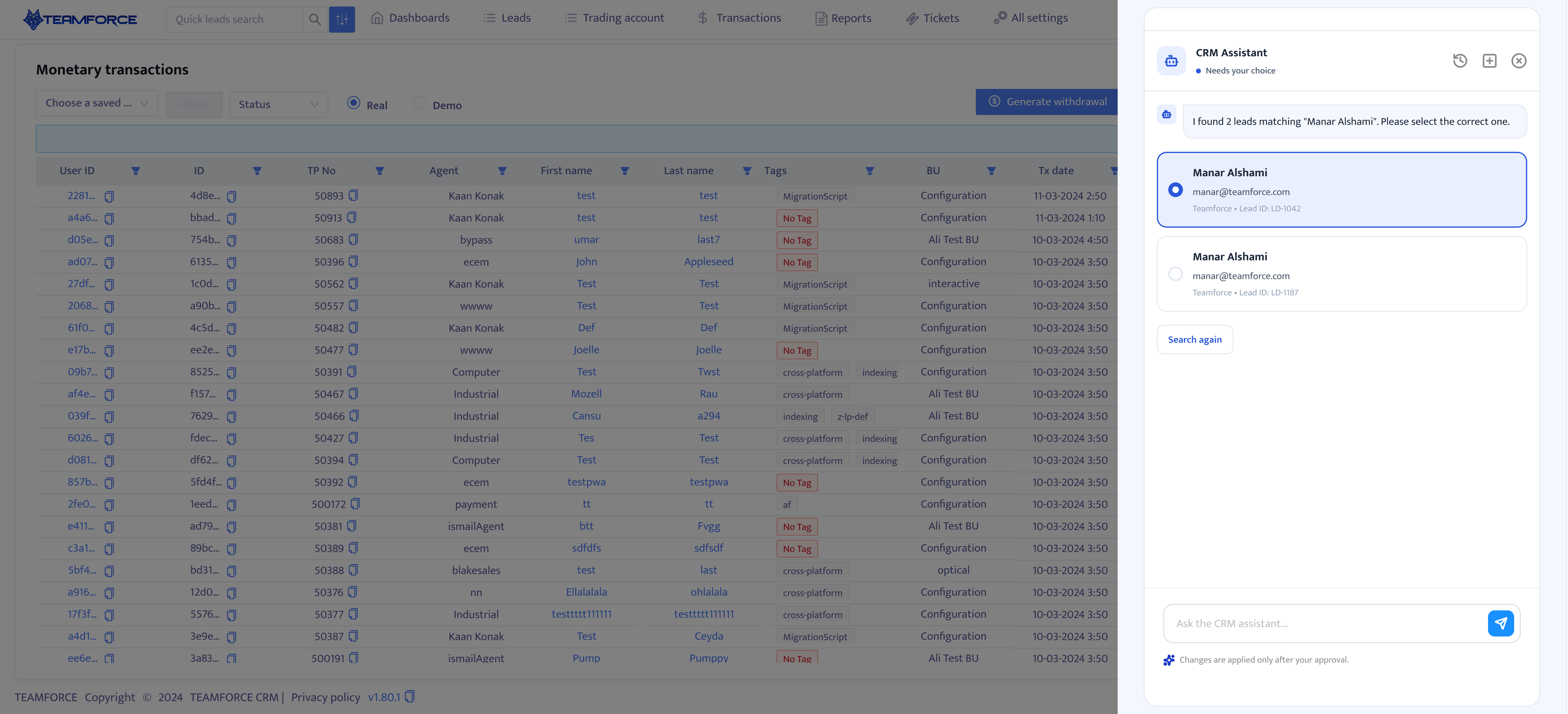Screen dimensions: 1568x714
Task: Copy TP number 50396
Action: pyautogui.click(x=354, y=262)
